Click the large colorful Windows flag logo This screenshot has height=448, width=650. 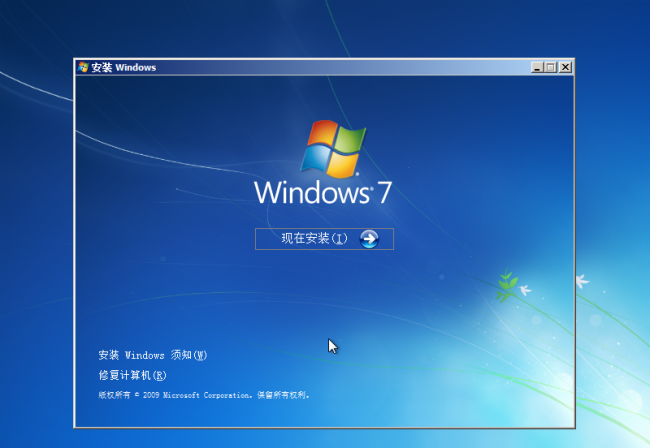(x=333, y=149)
